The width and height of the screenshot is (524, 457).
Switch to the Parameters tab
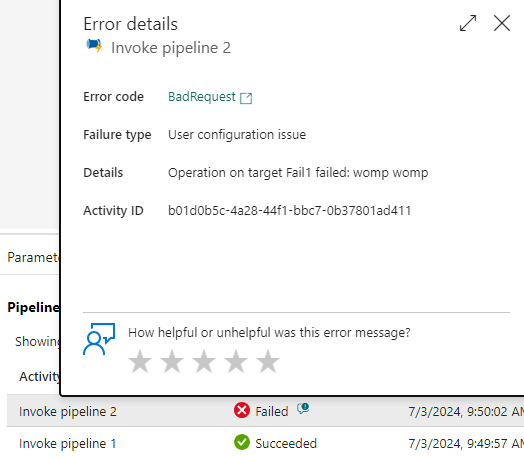click(33, 258)
